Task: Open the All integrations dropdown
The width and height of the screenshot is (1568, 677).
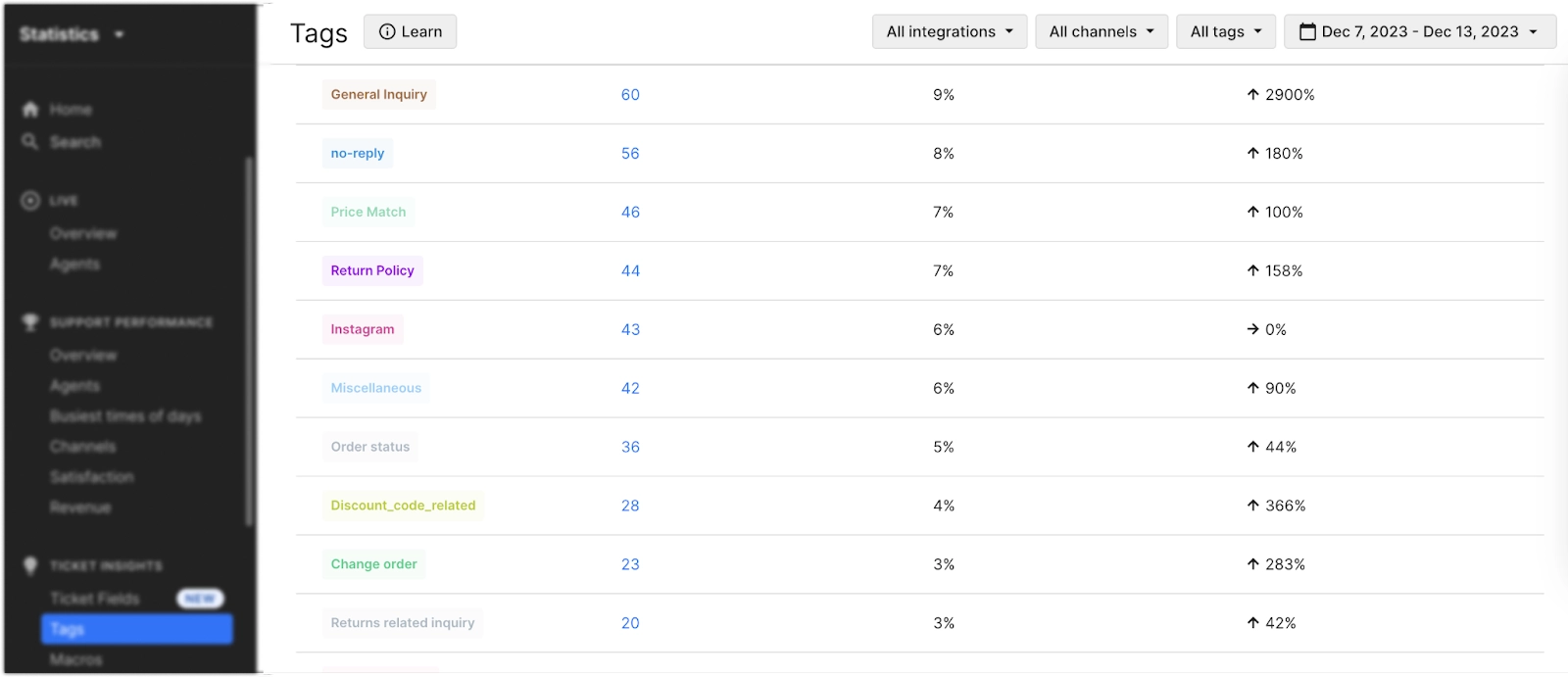Action: tap(949, 32)
